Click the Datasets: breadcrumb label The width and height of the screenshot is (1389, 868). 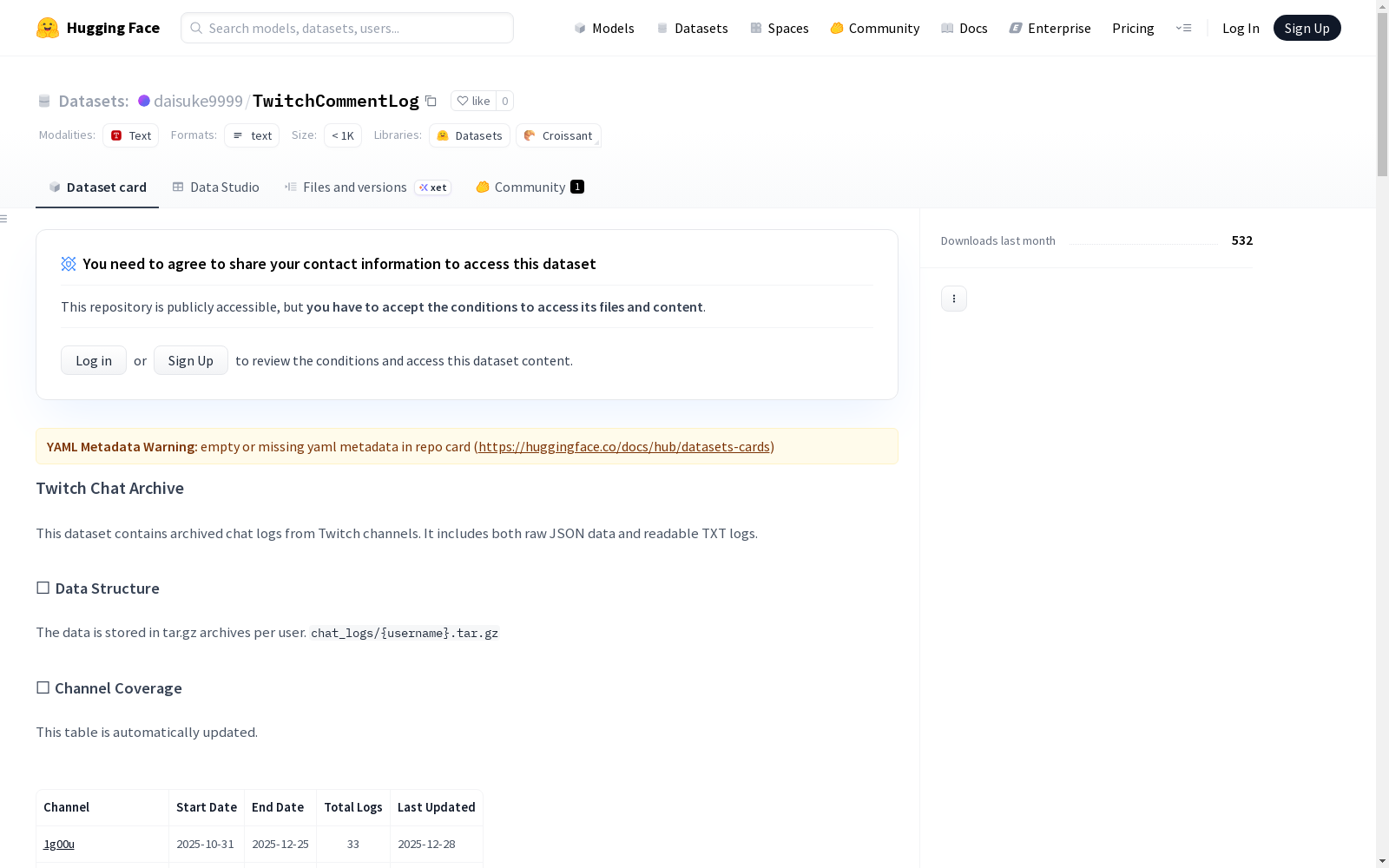click(x=93, y=101)
